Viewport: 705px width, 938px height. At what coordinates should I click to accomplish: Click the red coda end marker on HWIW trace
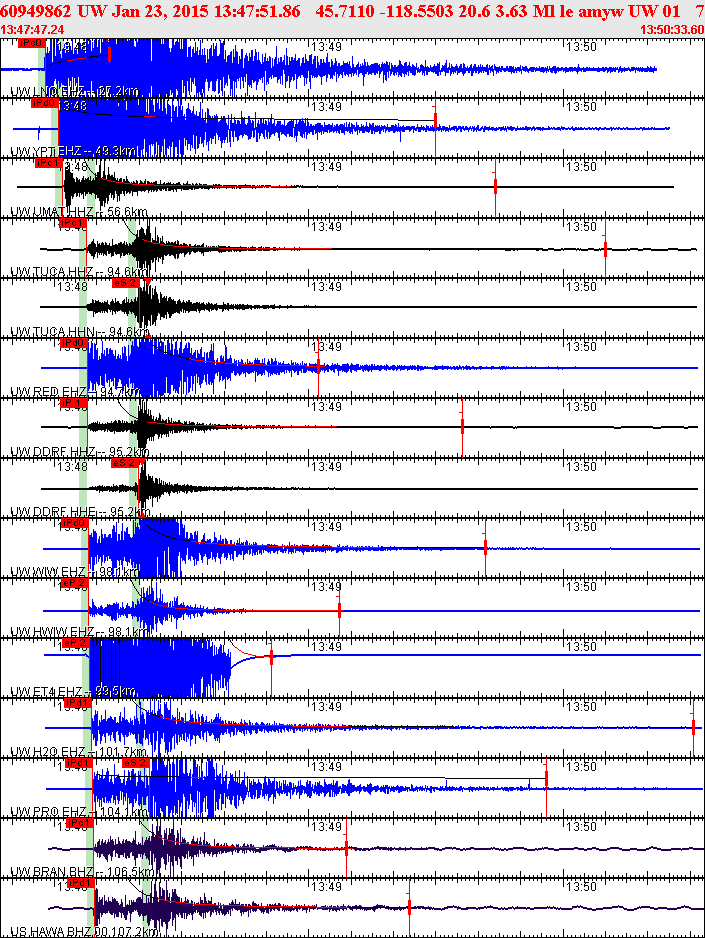340,610
